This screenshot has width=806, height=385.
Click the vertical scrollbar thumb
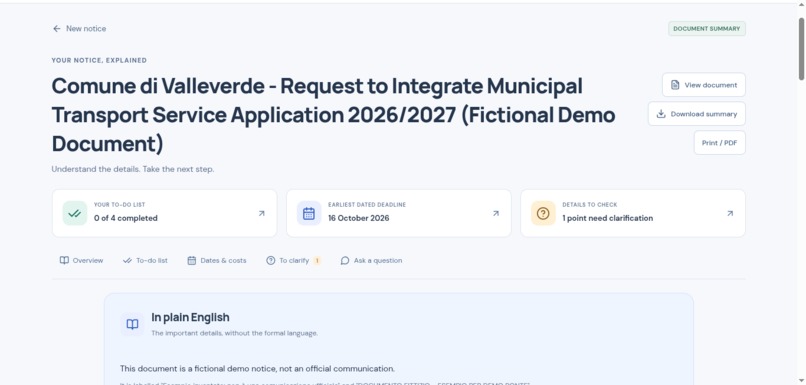click(x=801, y=49)
